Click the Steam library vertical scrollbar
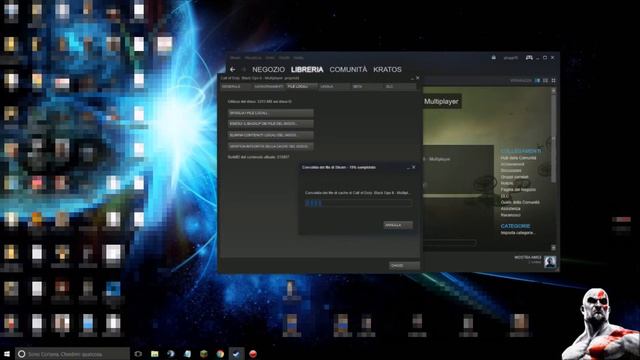Image resolution: width=640 pixels, height=360 pixels. pos(553,139)
